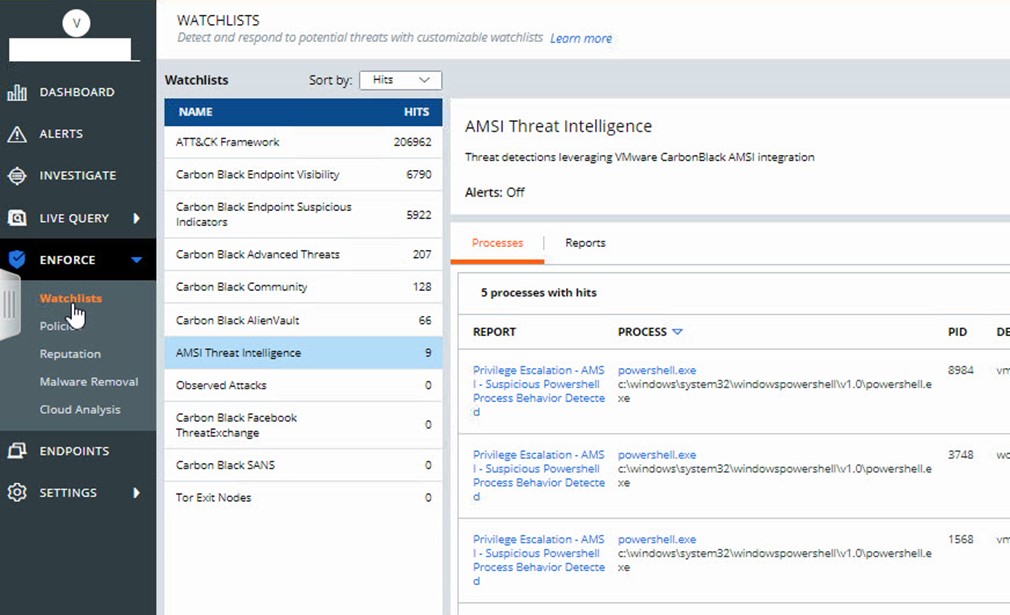
Task: Click the Settings label
Action: point(68,493)
